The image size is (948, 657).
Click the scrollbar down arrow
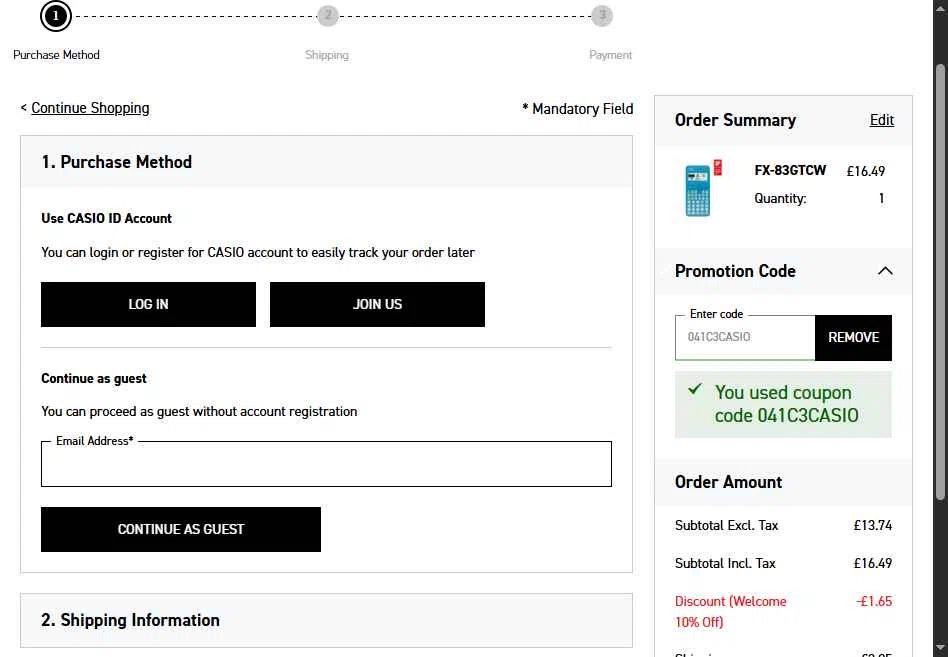[x=940, y=648]
